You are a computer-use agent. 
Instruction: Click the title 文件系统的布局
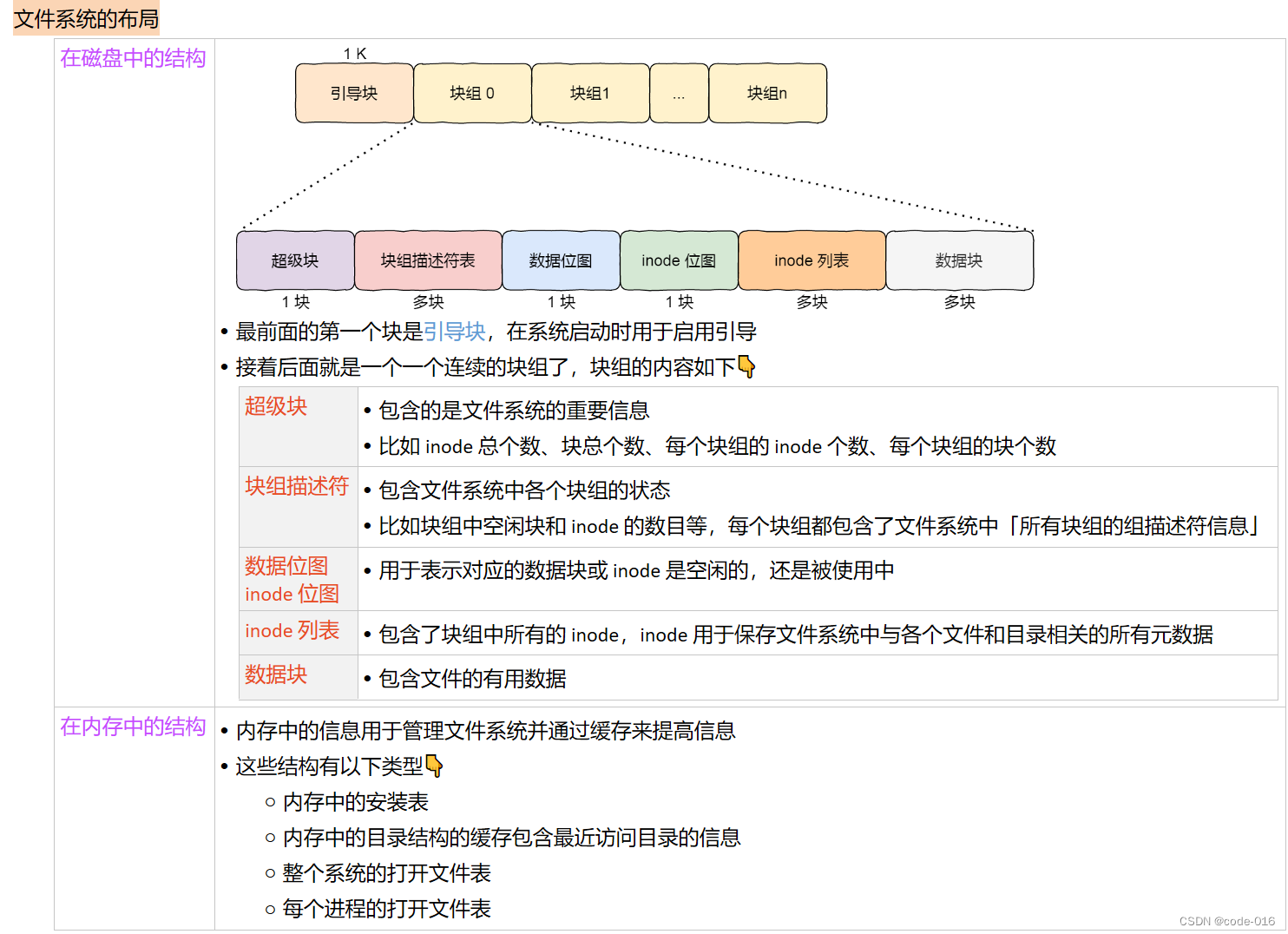click(86, 18)
